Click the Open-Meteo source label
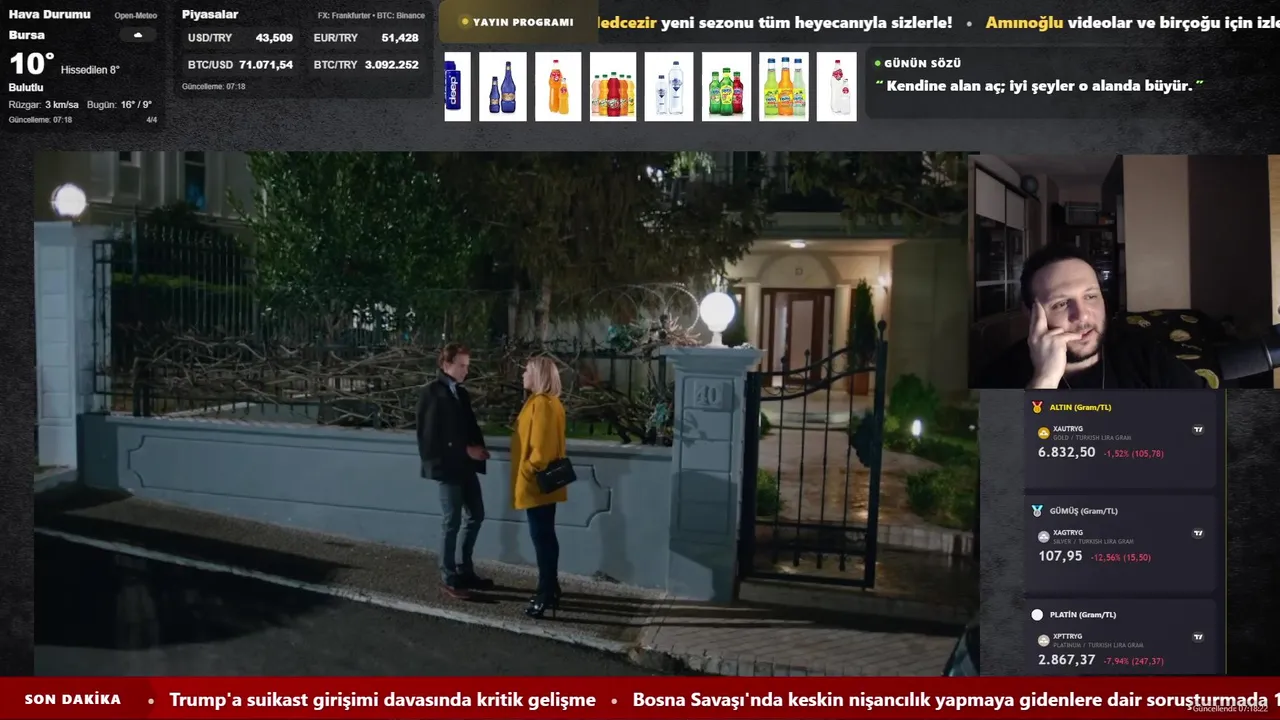1280x720 pixels. tap(136, 16)
